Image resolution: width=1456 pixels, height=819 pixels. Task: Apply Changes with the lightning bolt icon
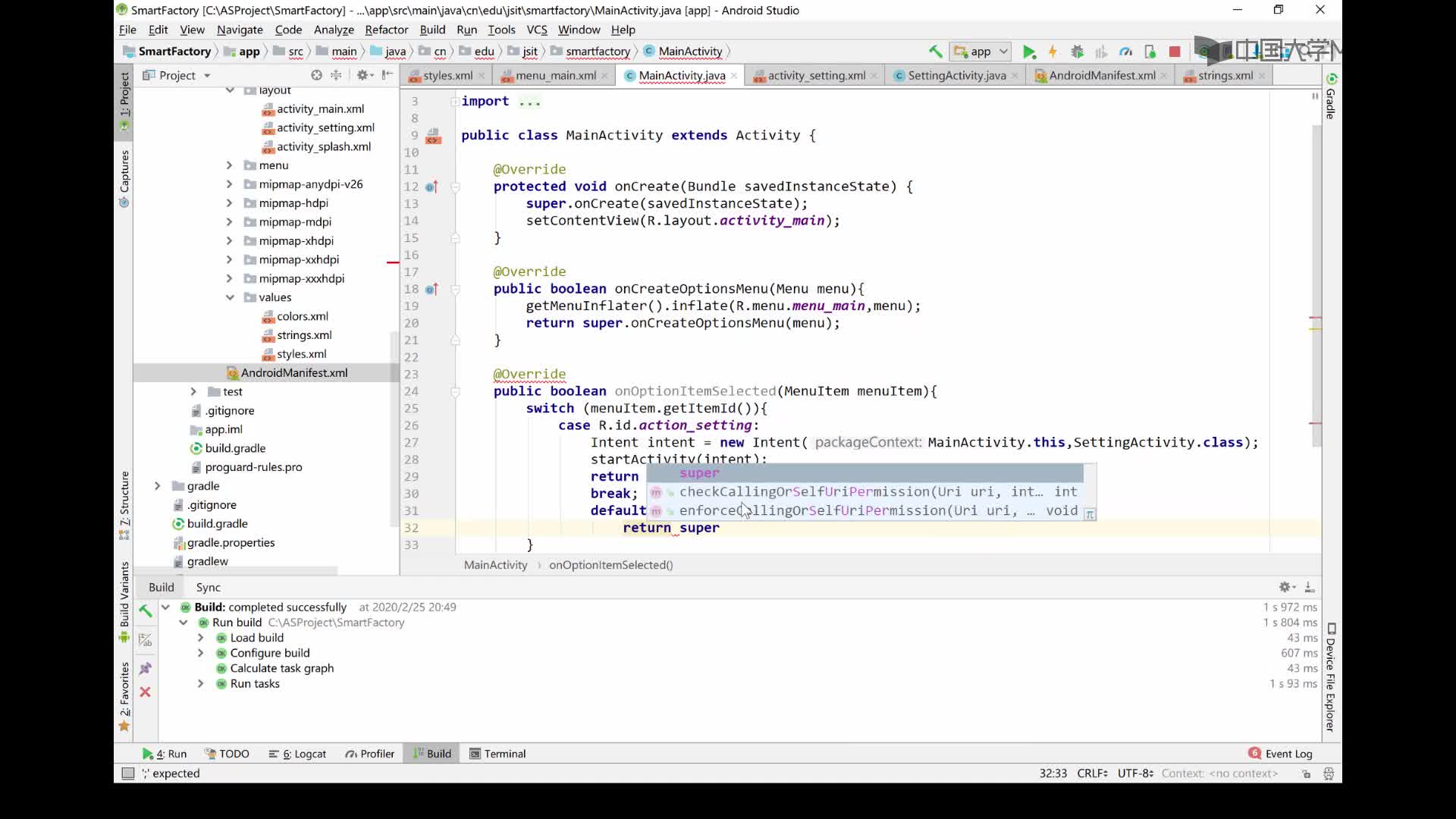1053,52
